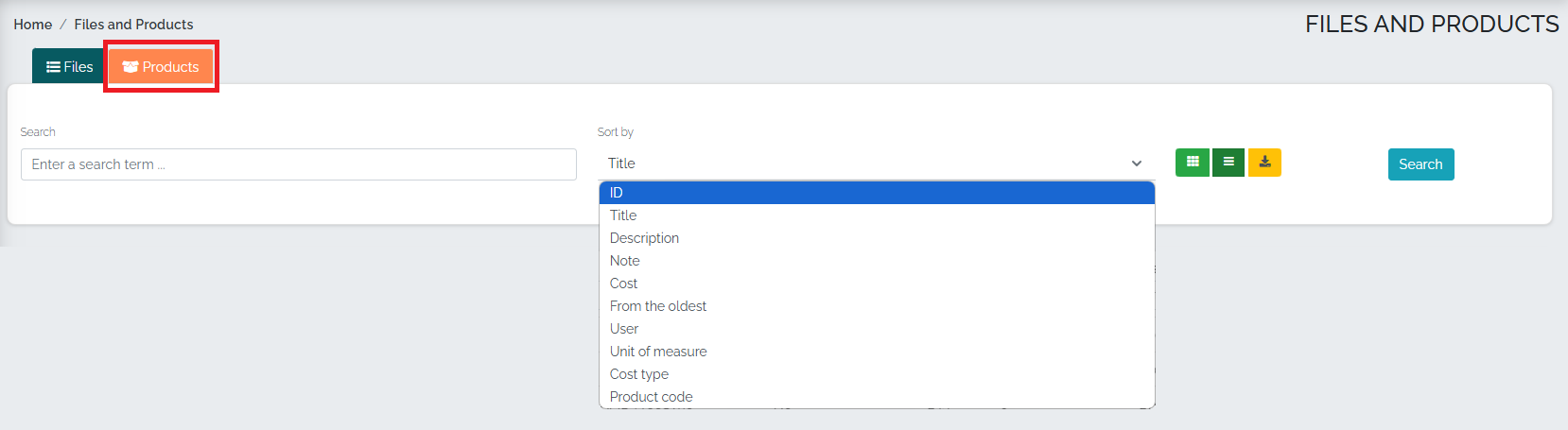This screenshot has height=430, width=1568.
Task: Choose Note sort option
Action: tap(877, 261)
